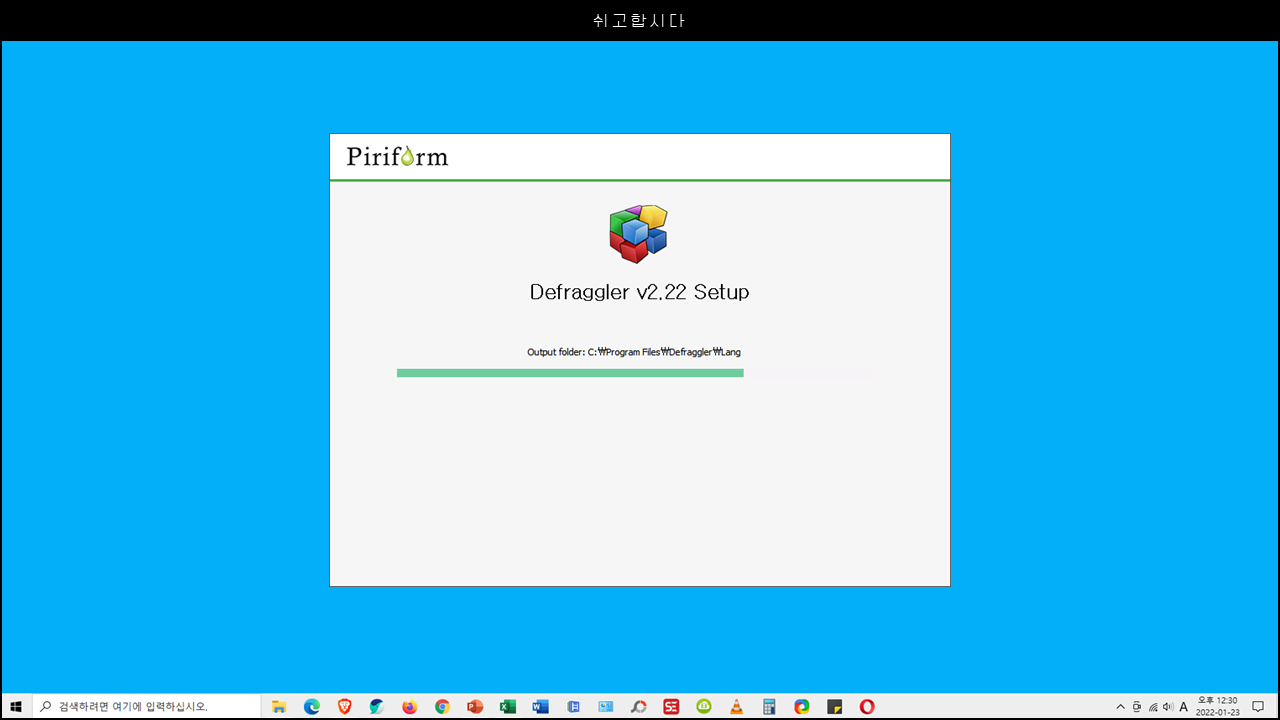Open the Opera browser from the taskbar
Viewport: 1280px width, 720px height.
pyautogui.click(x=867, y=706)
